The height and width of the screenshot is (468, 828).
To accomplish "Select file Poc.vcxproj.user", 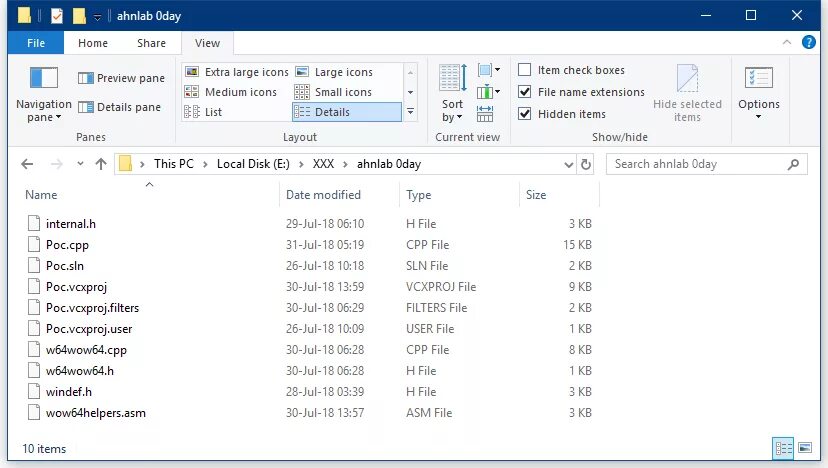I will (x=89, y=329).
